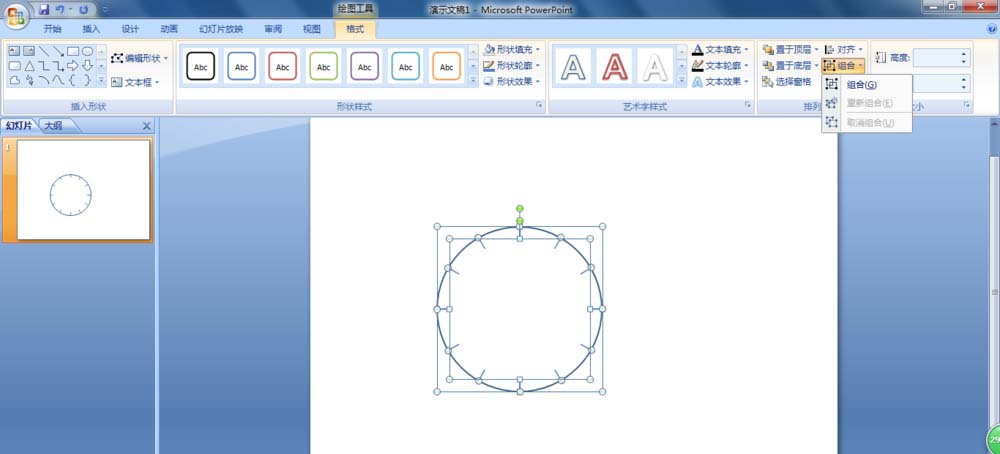Screen dimensions: 1000x454
Task: Toggle the 组合 button in ribbon
Action: click(x=843, y=65)
